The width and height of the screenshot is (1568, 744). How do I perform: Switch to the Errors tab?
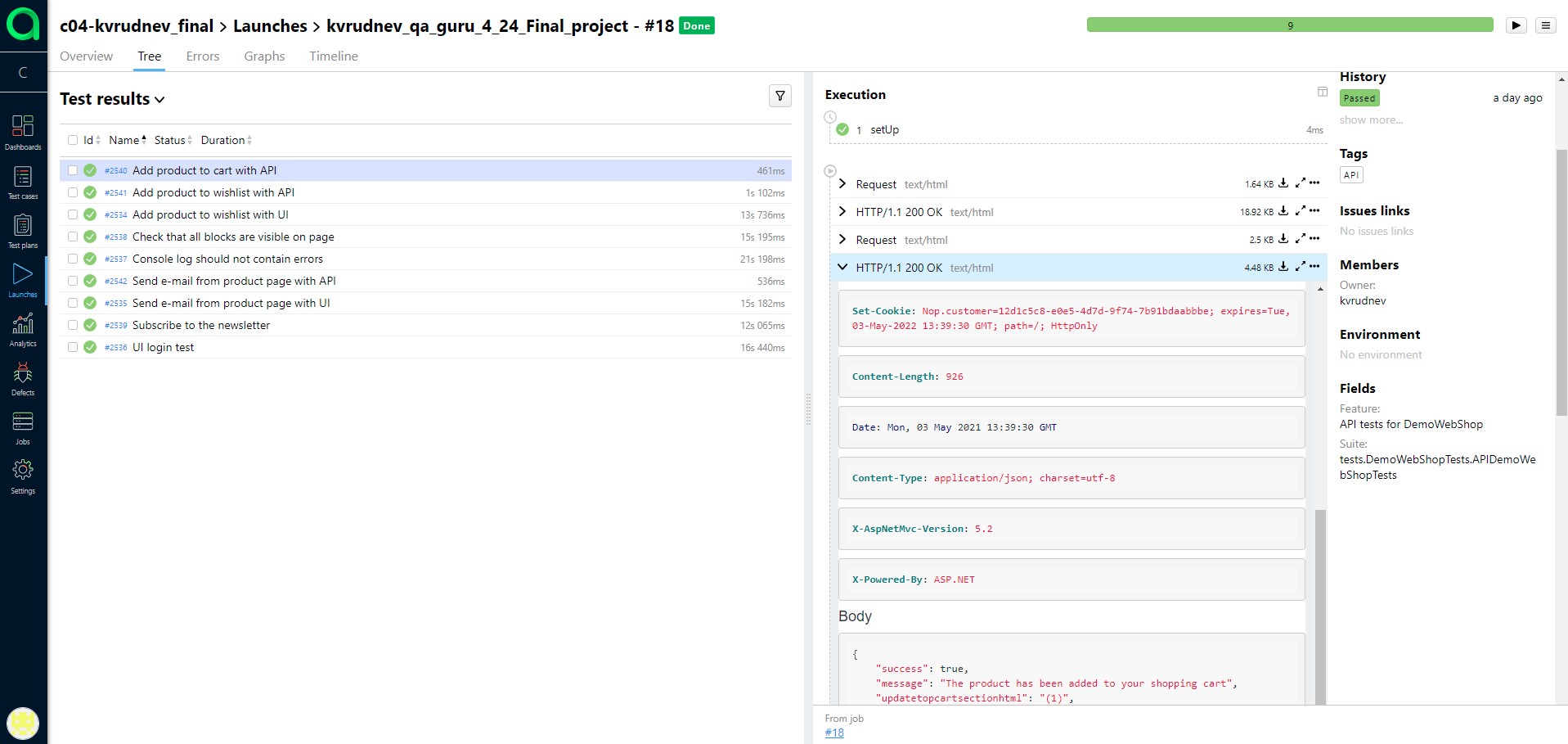pyautogui.click(x=202, y=56)
